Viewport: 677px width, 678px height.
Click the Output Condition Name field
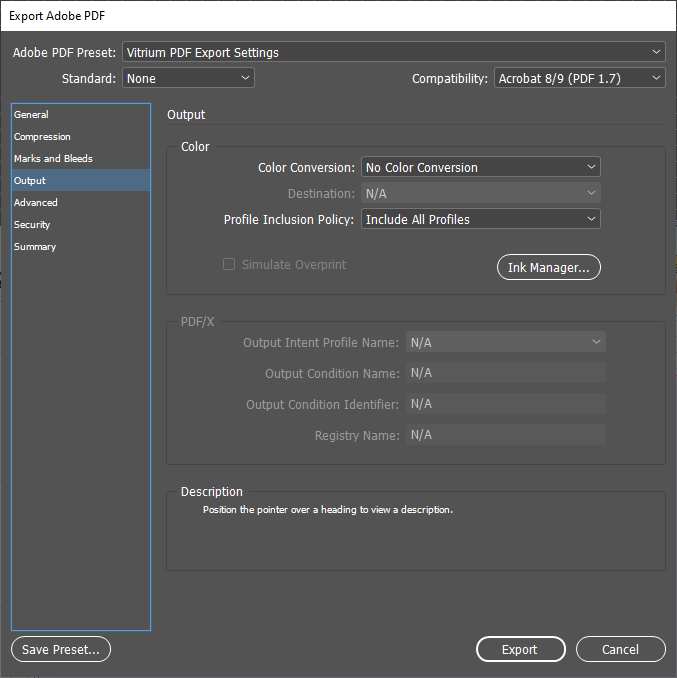(506, 373)
